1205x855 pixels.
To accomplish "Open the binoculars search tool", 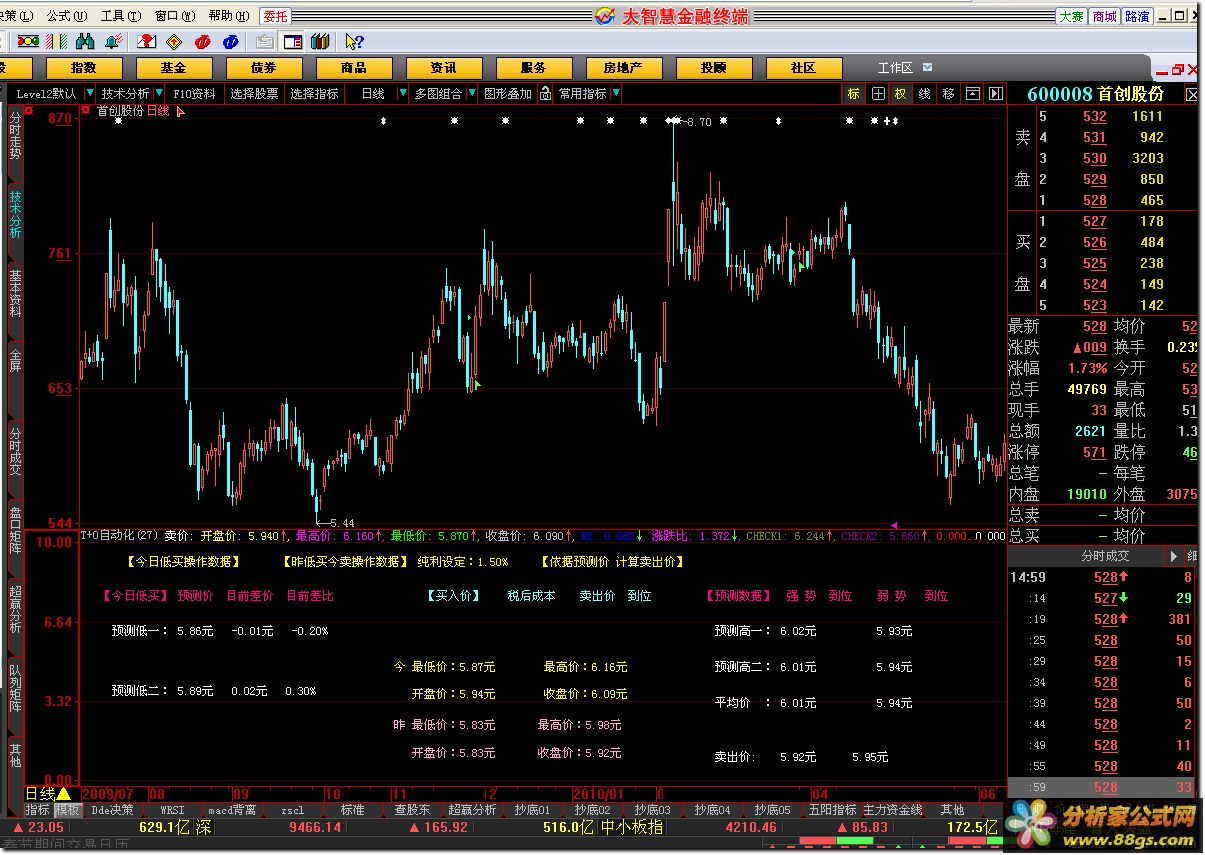I will (x=85, y=41).
